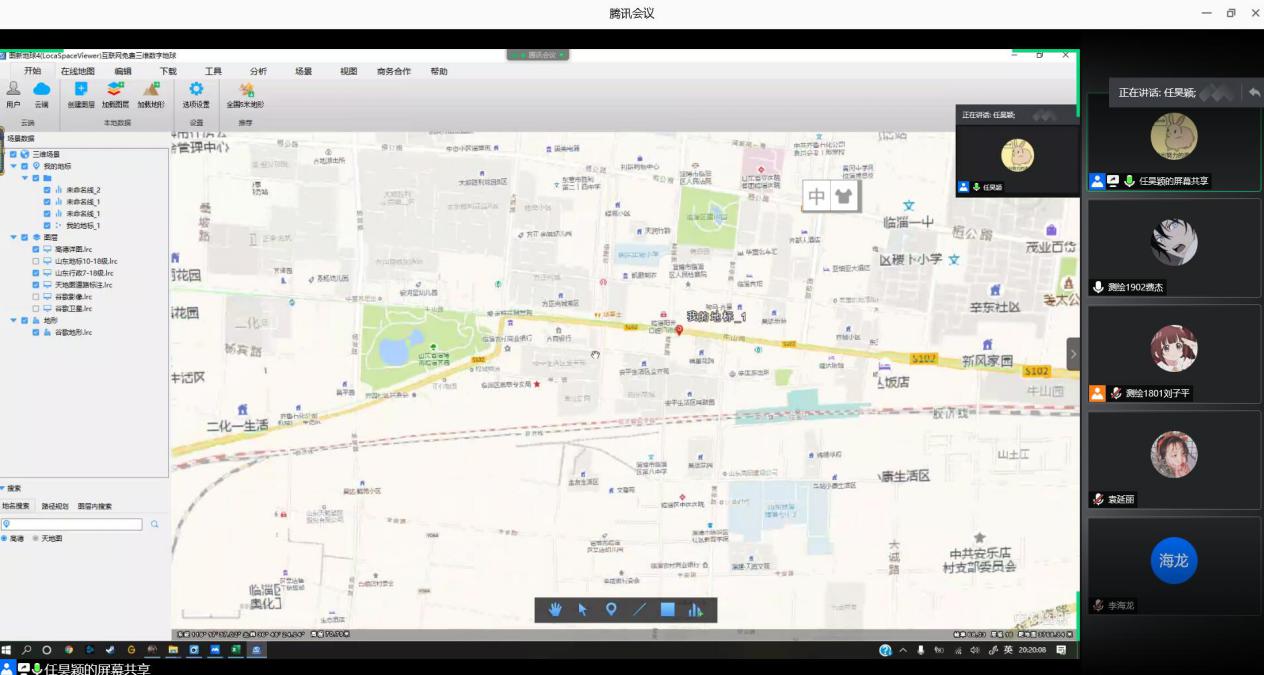Screen dimensions: 1264x675
Task: Choose the placemark pin tool
Action: 611,610
